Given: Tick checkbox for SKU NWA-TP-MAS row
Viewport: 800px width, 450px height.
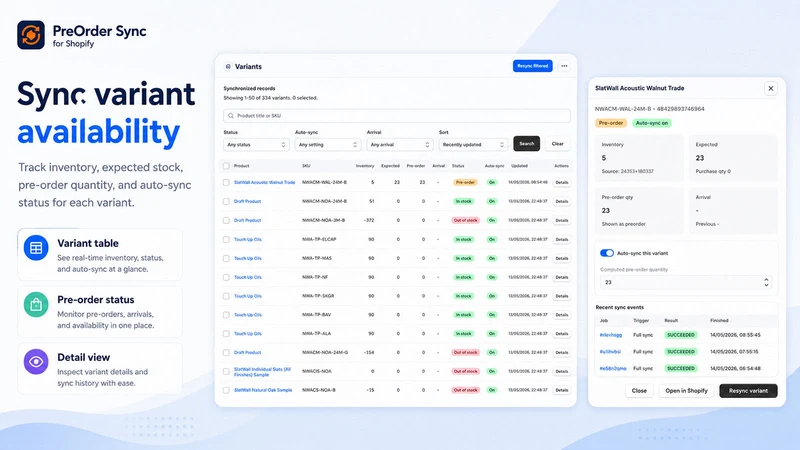Looking at the screenshot, I should pyautogui.click(x=226, y=258).
